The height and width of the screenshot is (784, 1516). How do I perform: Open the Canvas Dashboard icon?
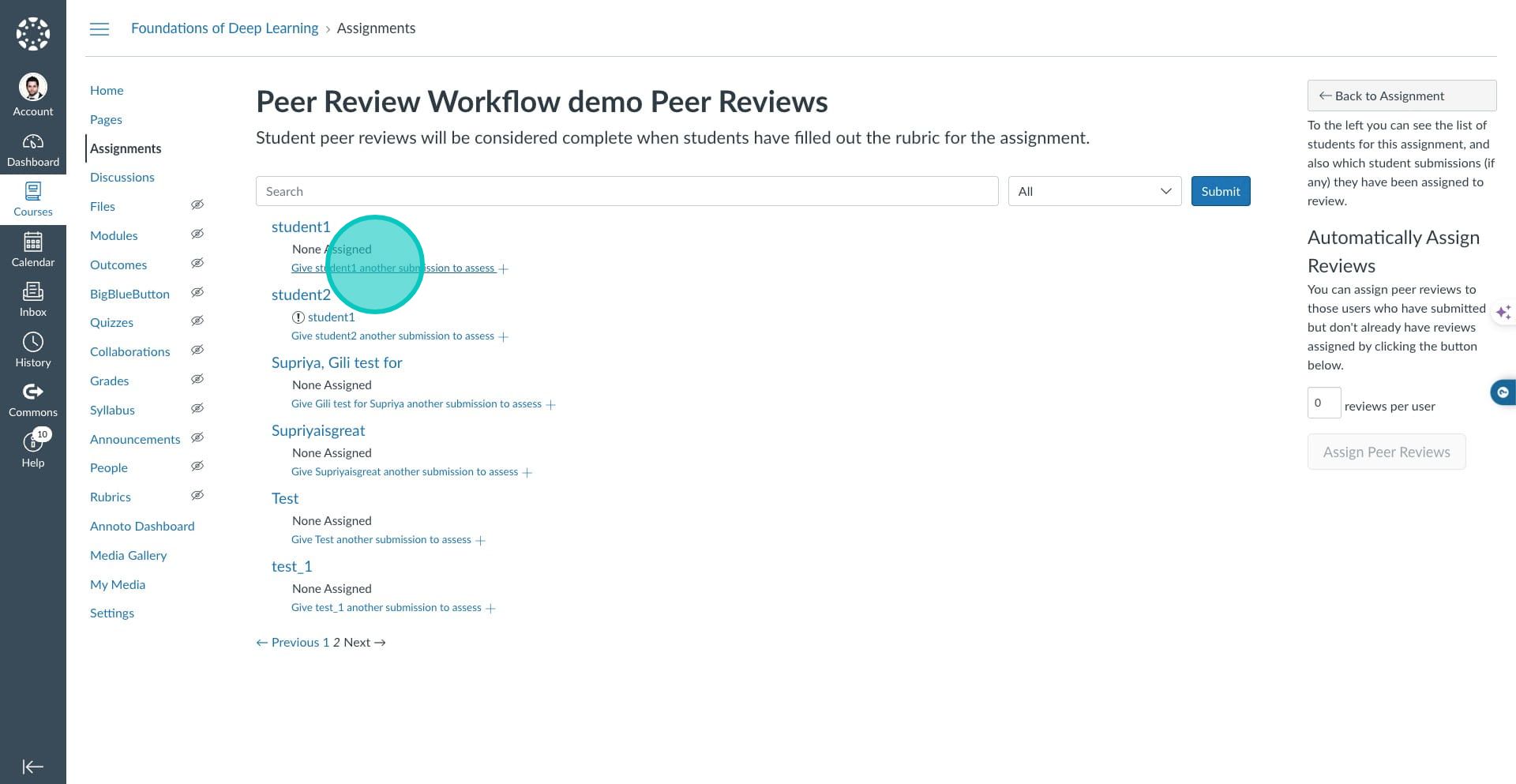(x=33, y=142)
